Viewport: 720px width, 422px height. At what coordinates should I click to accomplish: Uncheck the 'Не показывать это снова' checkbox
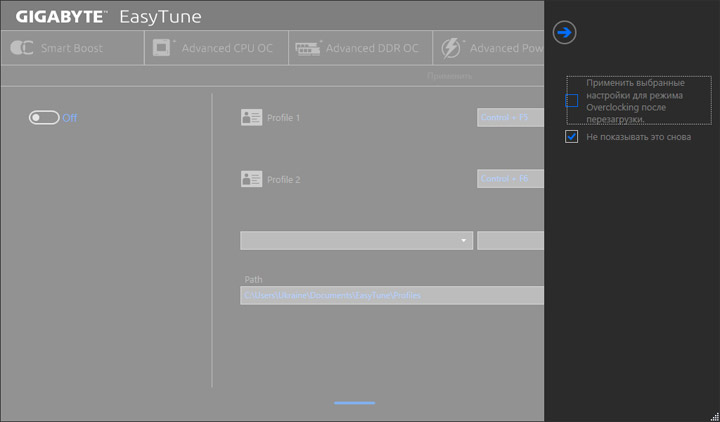point(572,136)
